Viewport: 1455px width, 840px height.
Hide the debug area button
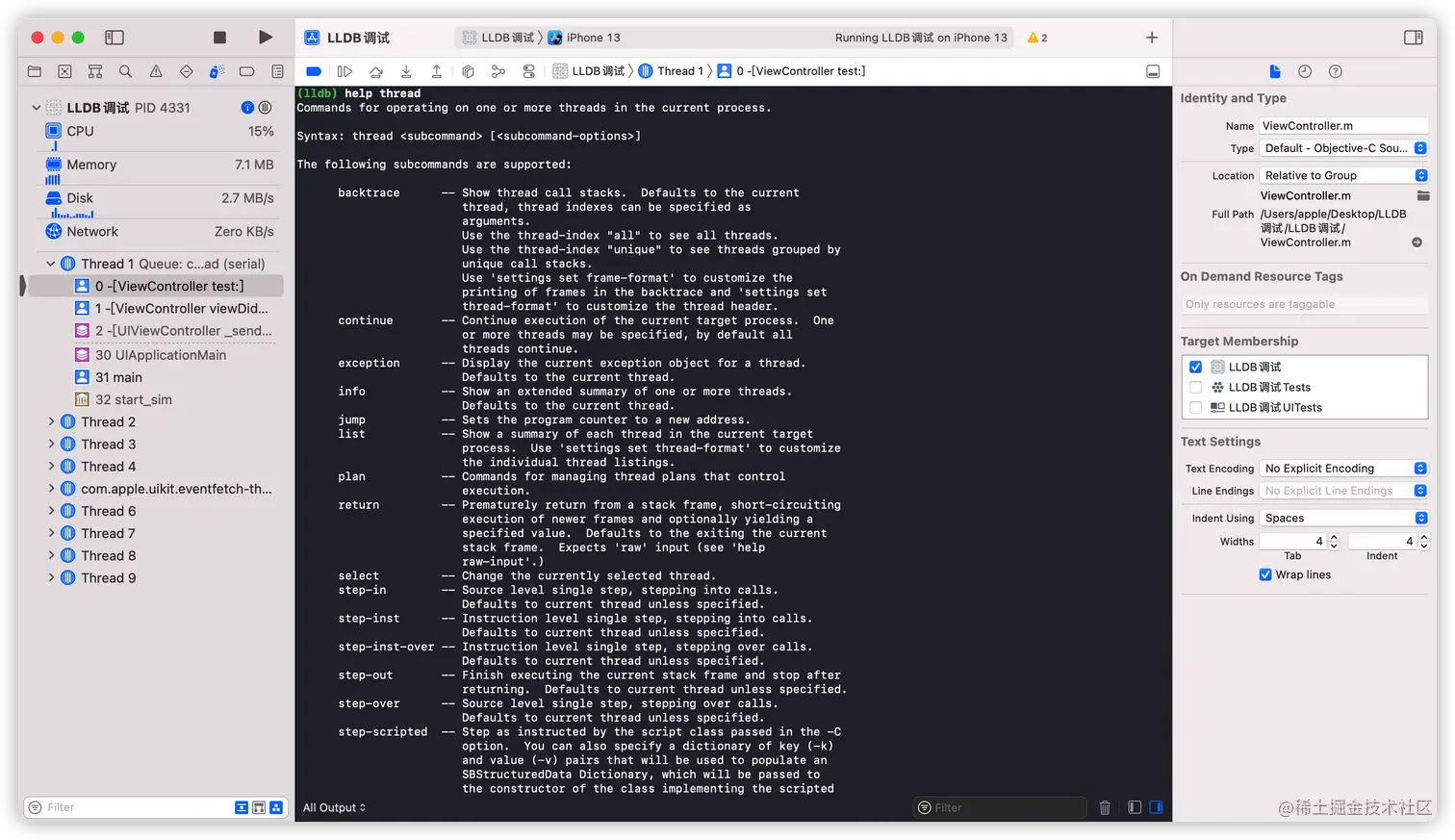pyautogui.click(x=1153, y=71)
